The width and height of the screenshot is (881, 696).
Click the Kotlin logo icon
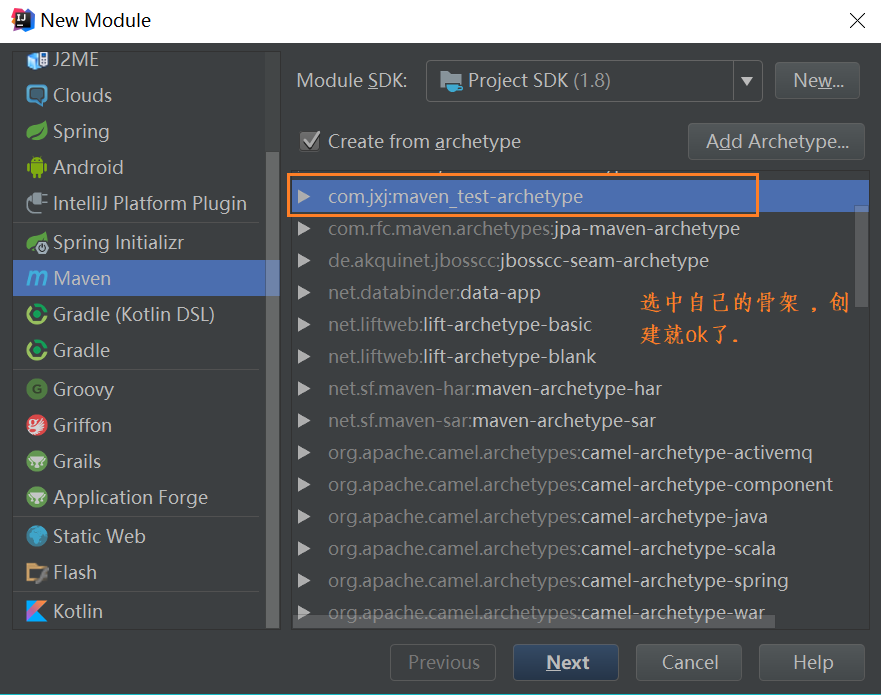click(37, 611)
